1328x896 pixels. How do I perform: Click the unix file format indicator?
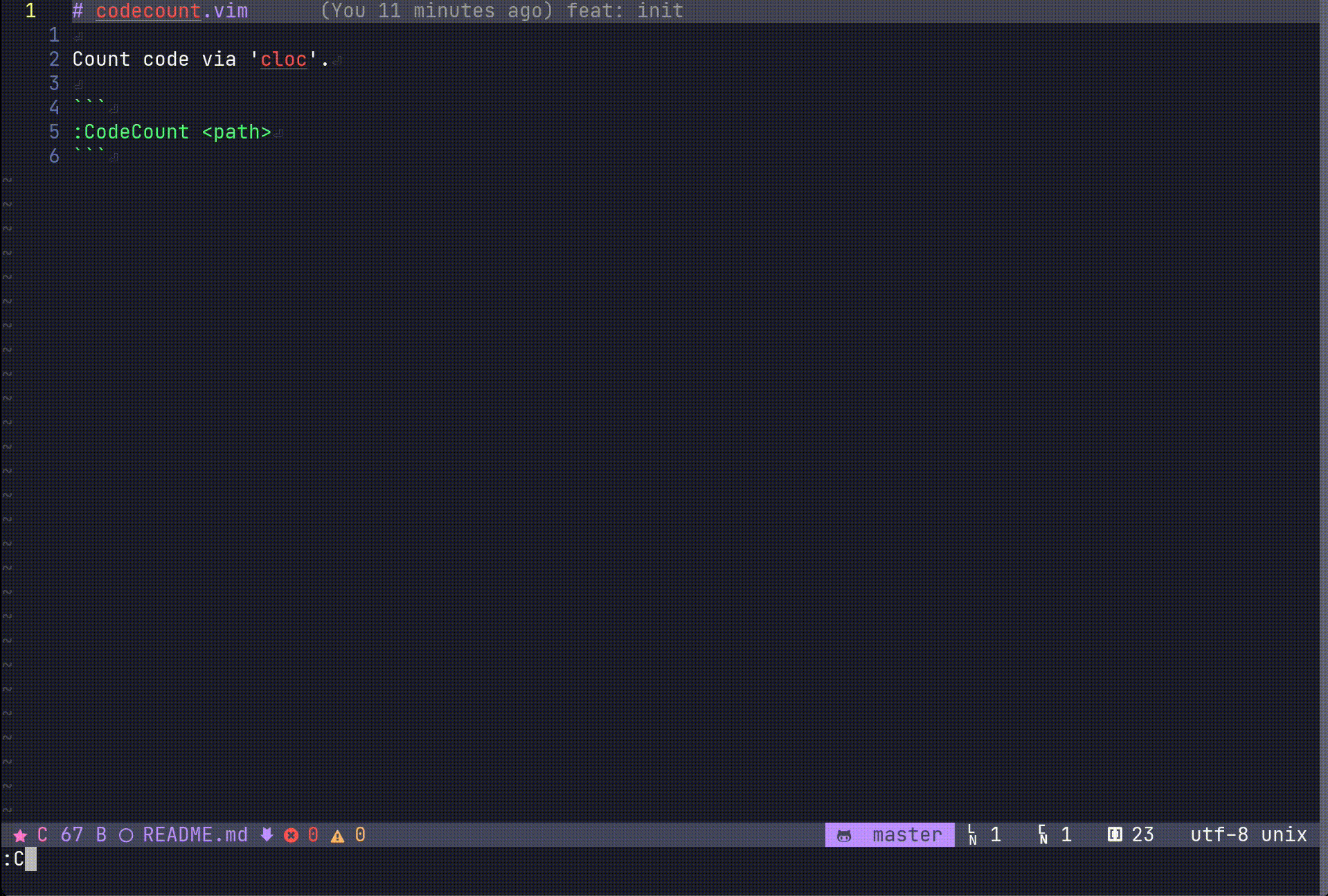click(x=1284, y=835)
